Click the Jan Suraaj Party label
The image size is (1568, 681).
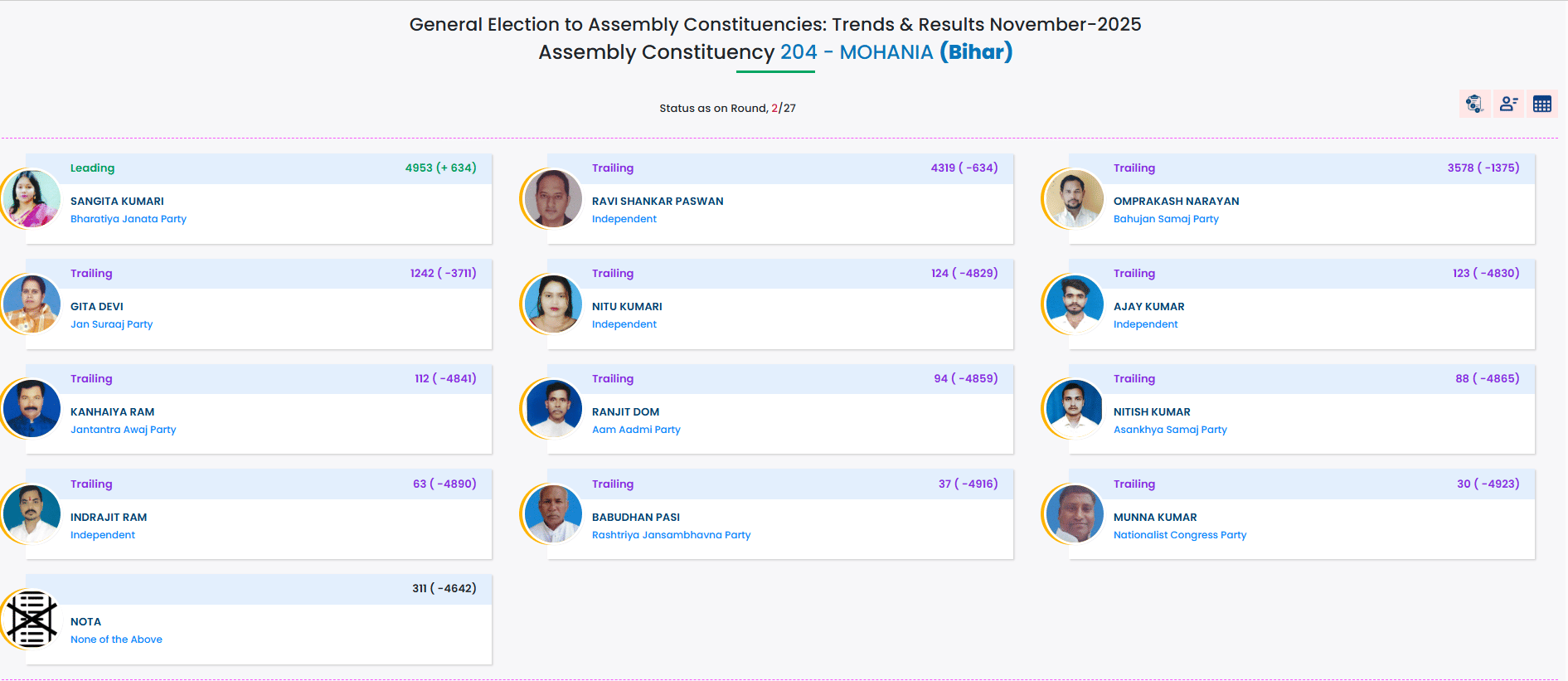[112, 324]
